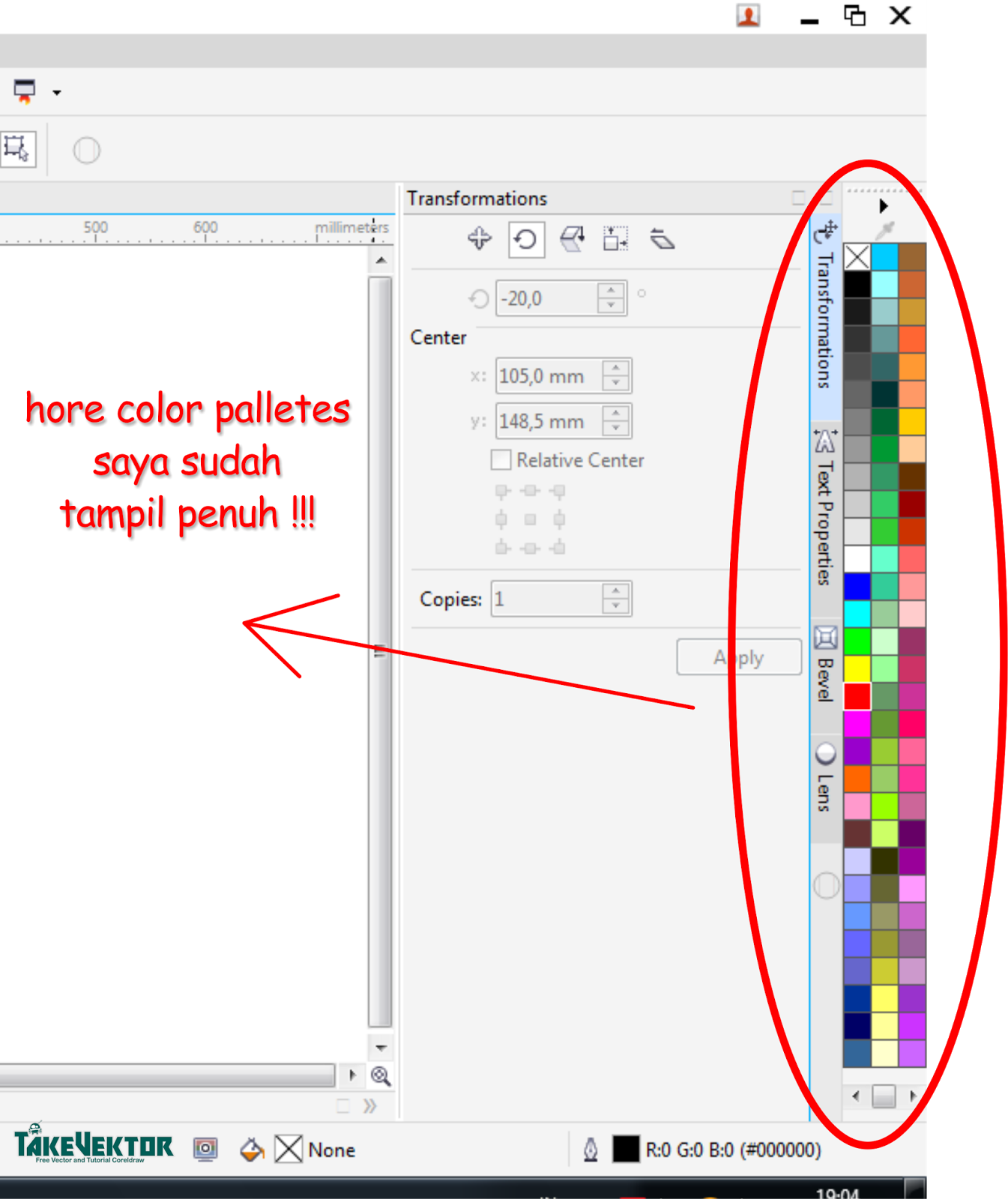The height and width of the screenshot is (1199, 1008).
Task: Click palette scroll thumb at bottom
Action: (x=884, y=1096)
